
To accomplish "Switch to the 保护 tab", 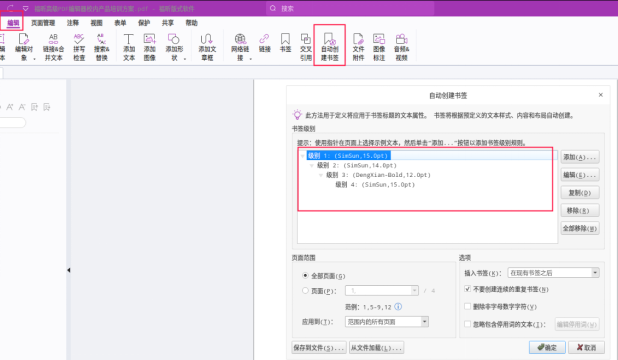I will (x=144, y=23).
